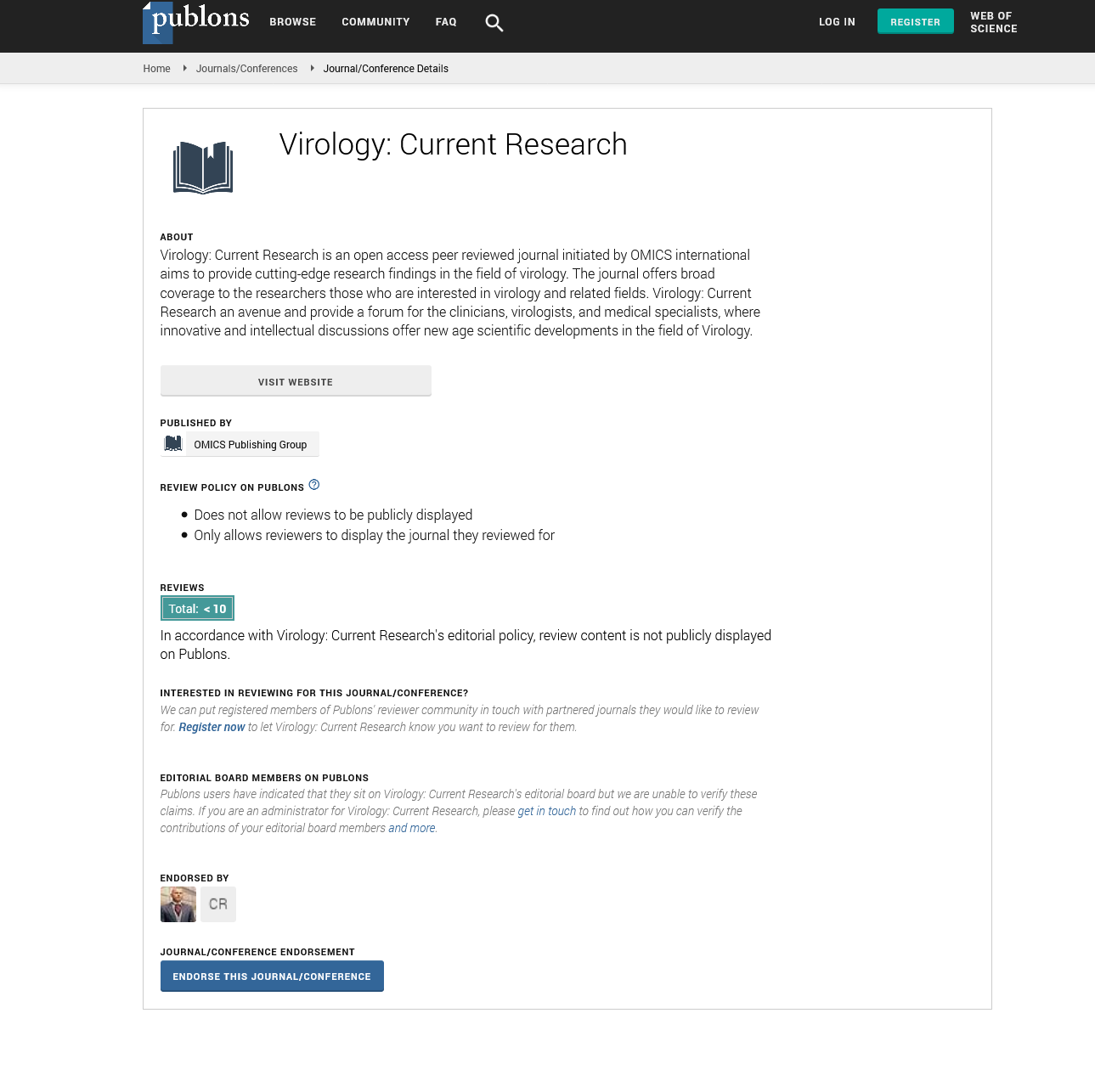Click the OMICS publisher book icon
Viewport: 1095px width, 1092px height.
[x=173, y=444]
